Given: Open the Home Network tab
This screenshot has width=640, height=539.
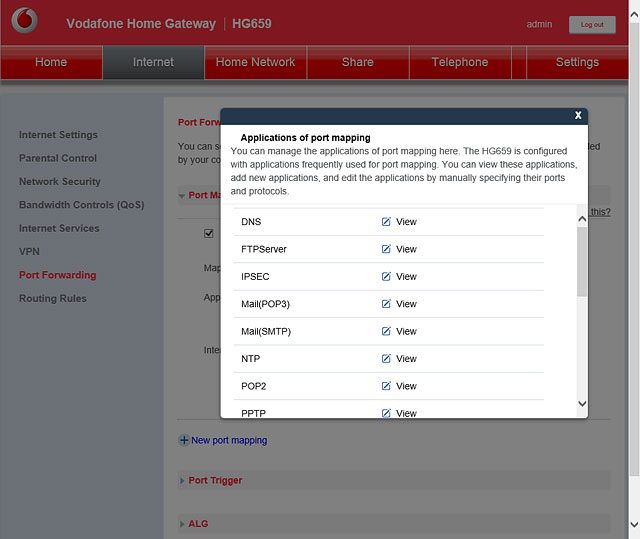Looking at the screenshot, I should tap(255, 62).
